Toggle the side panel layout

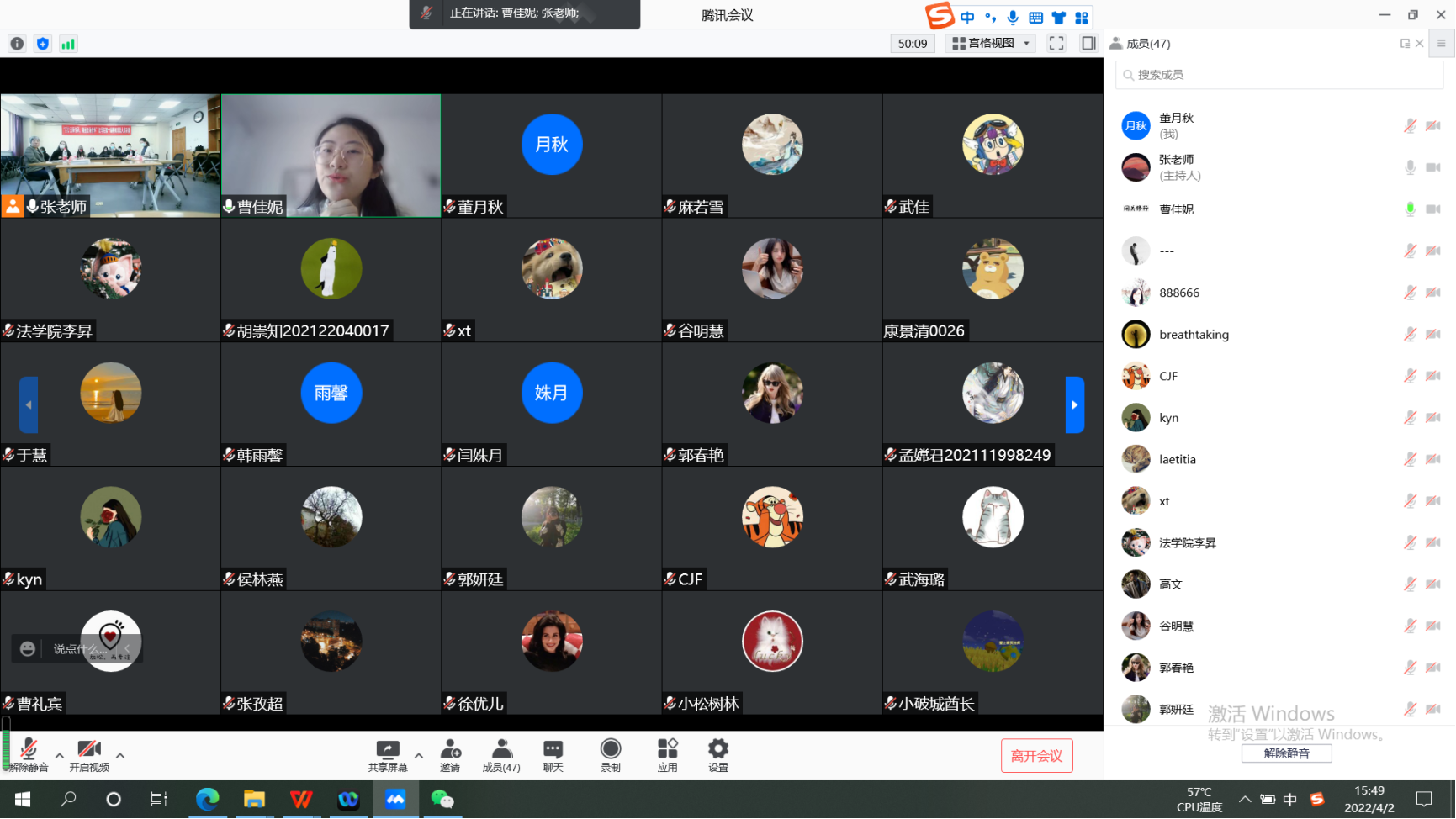[x=1088, y=44]
